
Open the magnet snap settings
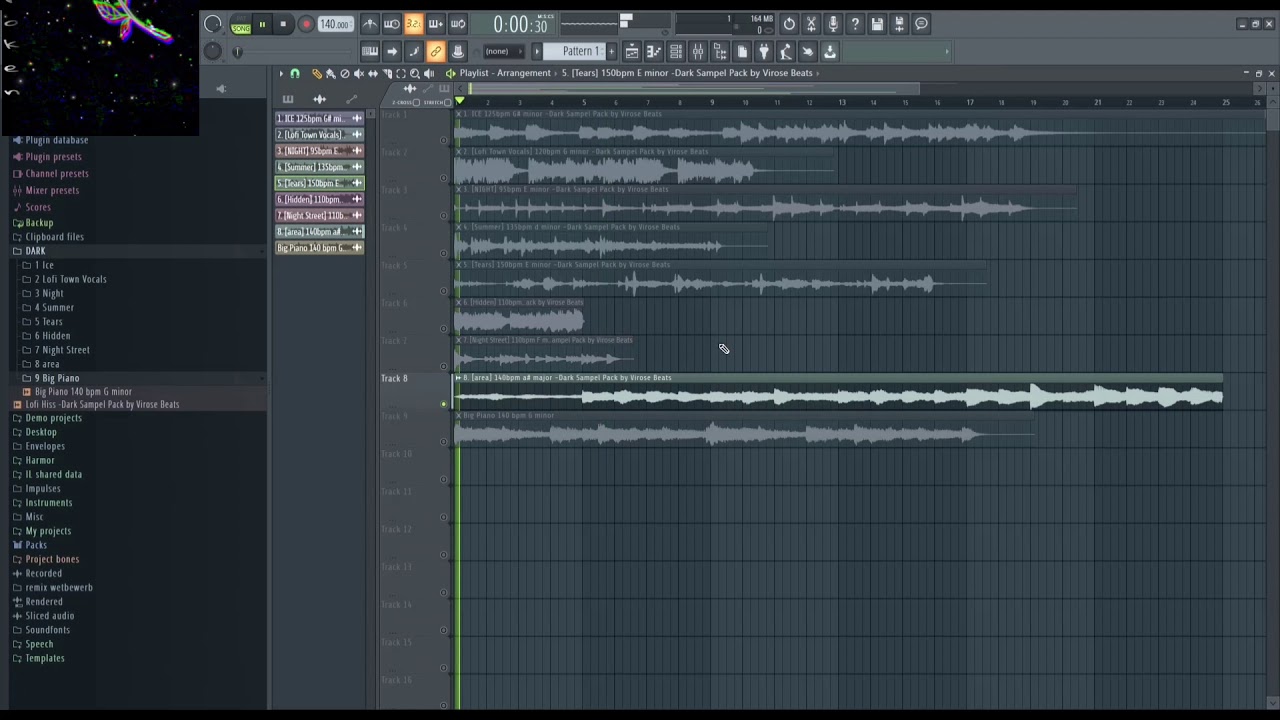pos(294,74)
